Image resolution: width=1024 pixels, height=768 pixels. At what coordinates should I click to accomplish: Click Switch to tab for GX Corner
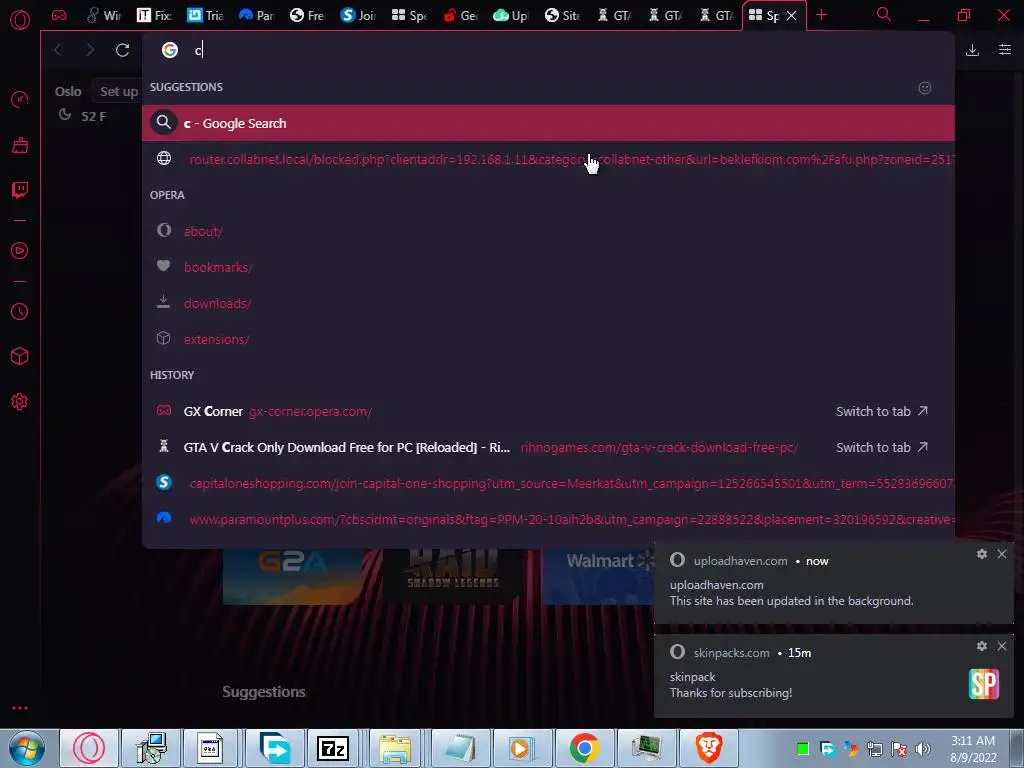coord(882,411)
